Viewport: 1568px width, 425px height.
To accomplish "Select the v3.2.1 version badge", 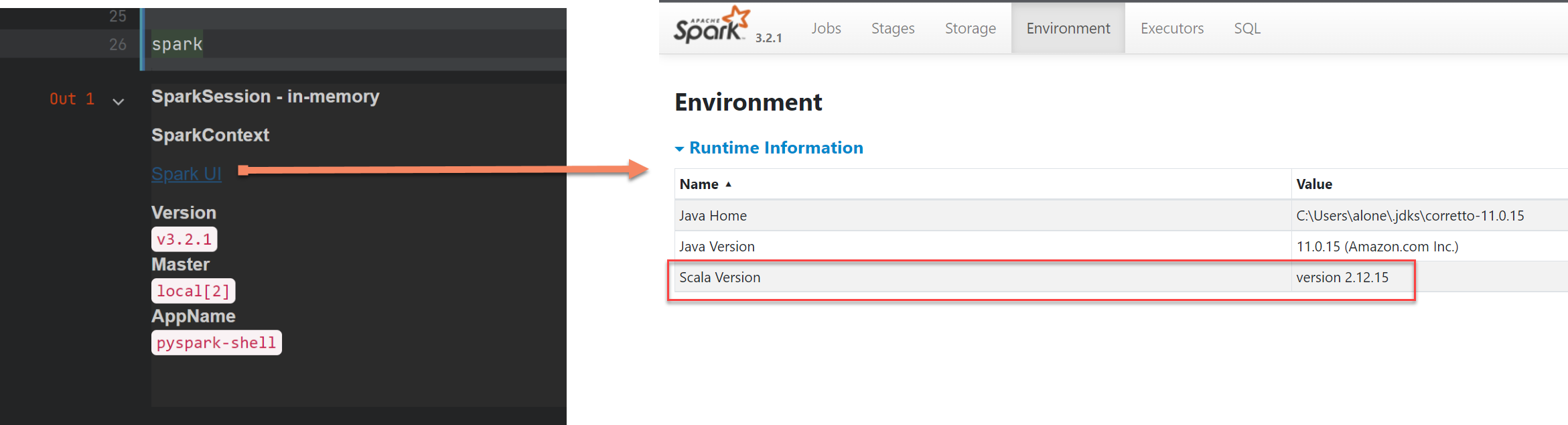I will 184,239.
